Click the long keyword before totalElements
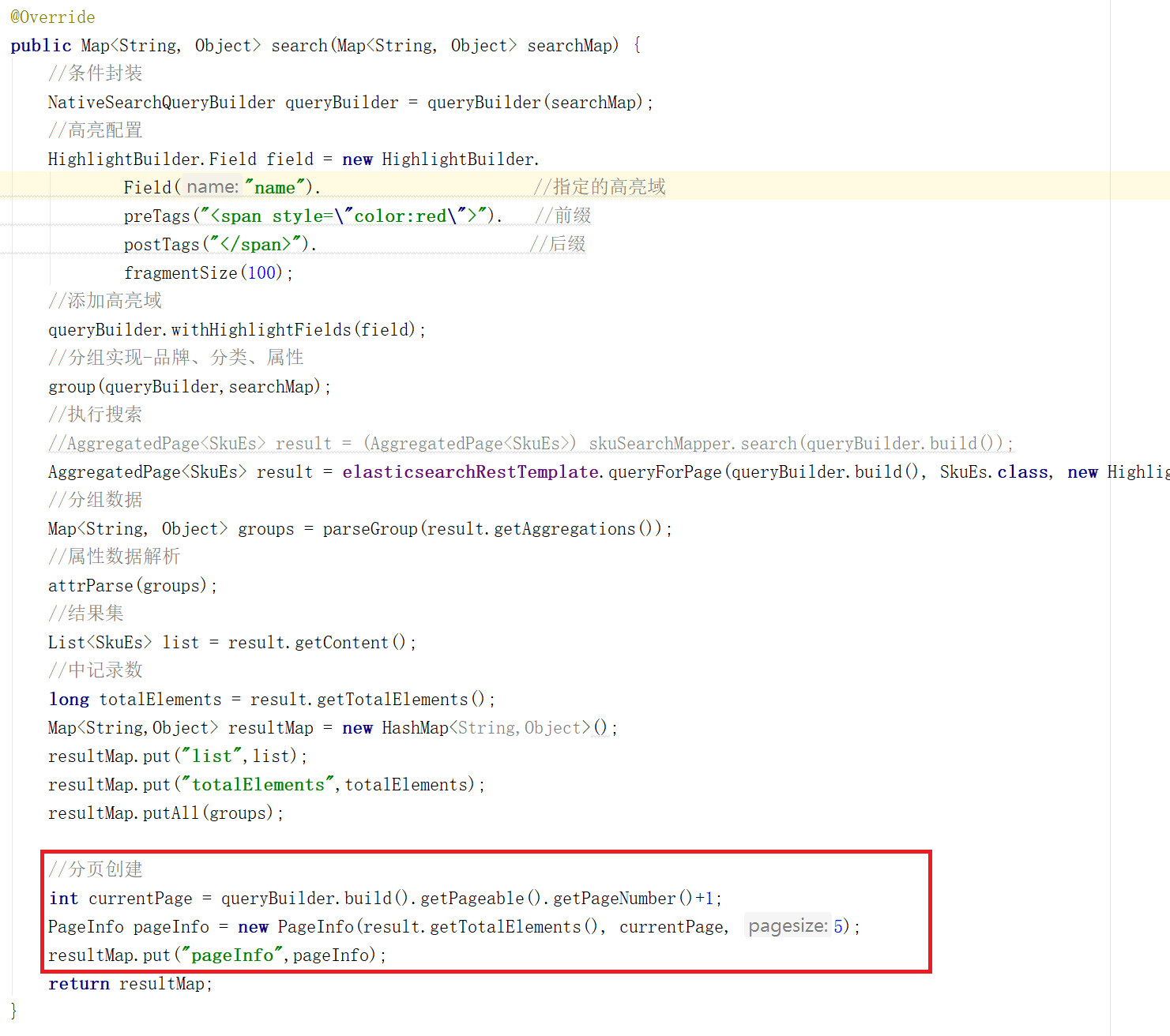1170x1036 pixels. click(69, 700)
